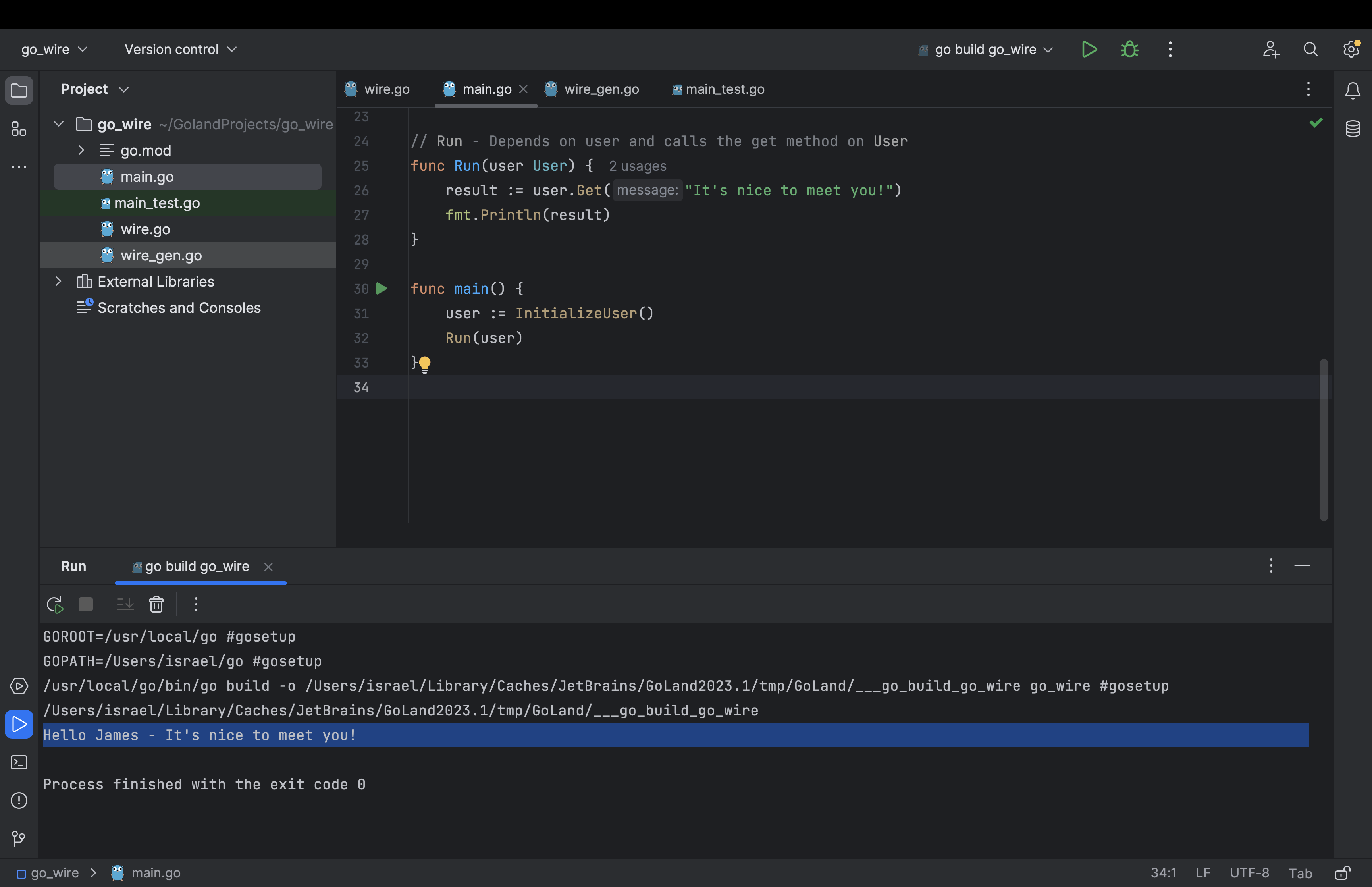The width and height of the screenshot is (1372, 887).
Task: Expand the External Libraries node
Action: click(x=59, y=281)
